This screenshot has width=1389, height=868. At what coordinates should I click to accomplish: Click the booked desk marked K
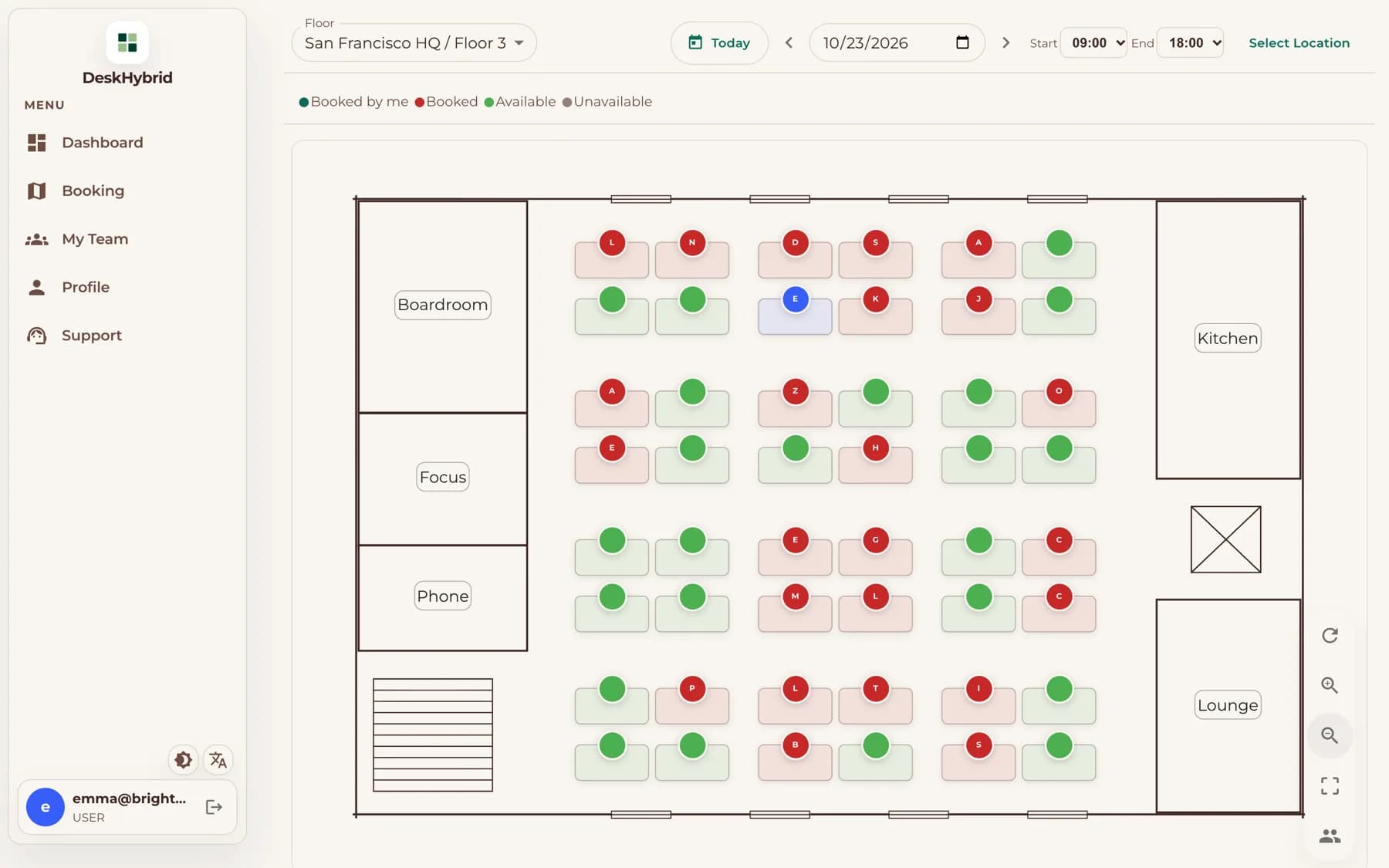[x=876, y=299]
